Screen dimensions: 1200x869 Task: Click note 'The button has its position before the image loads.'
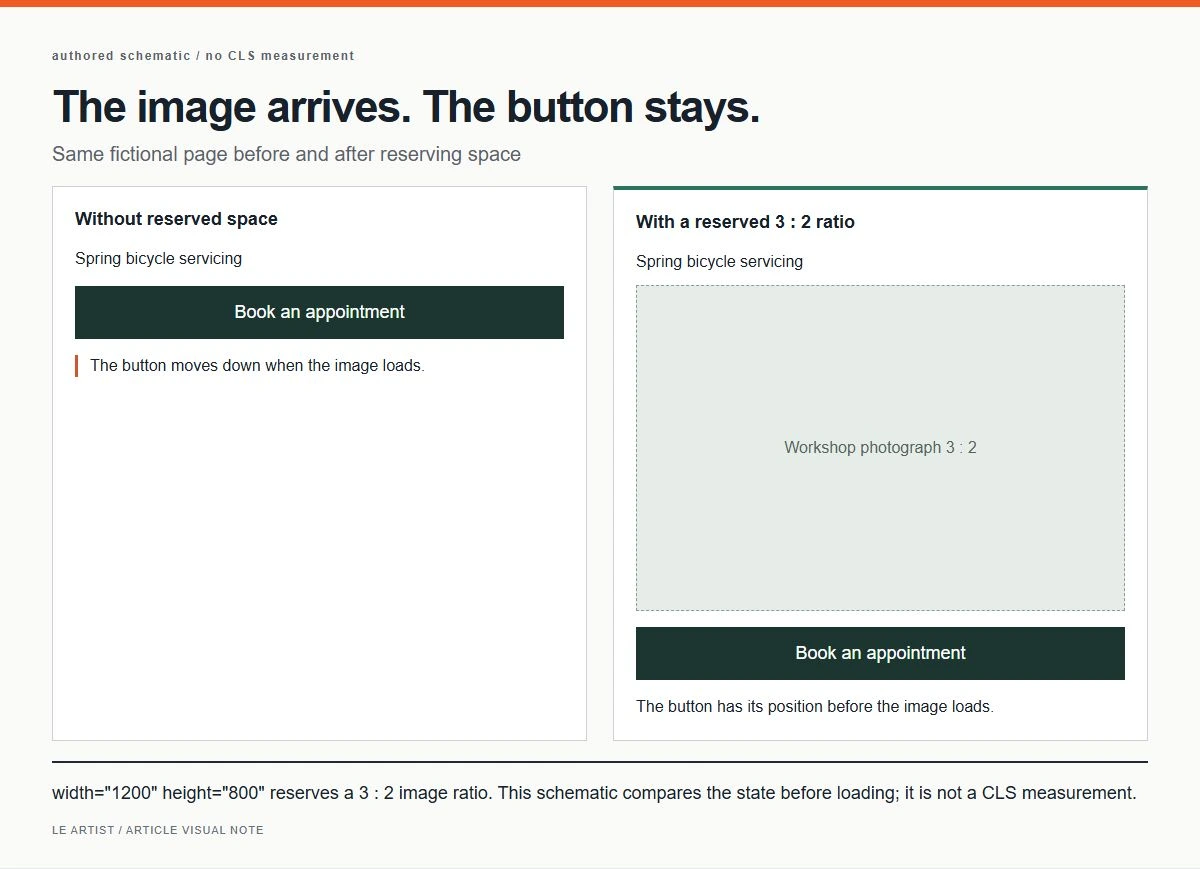coord(814,707)
